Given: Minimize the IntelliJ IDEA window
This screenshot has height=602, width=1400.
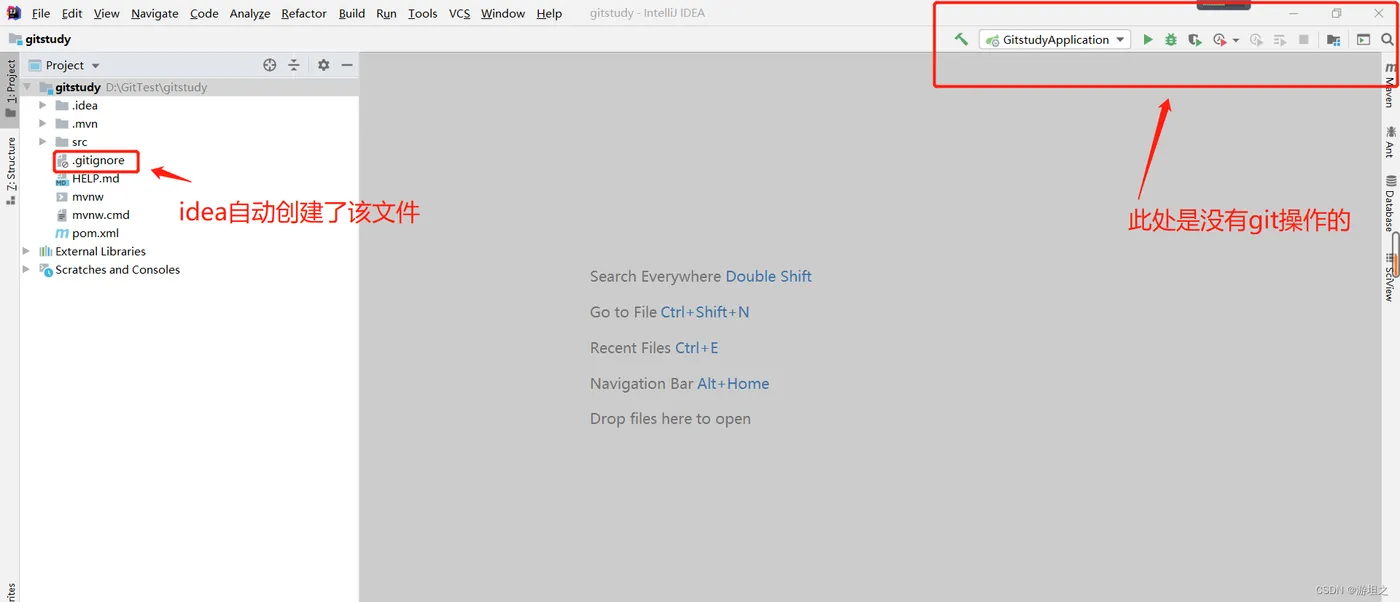Looking at the screenshot, I should [x=1294, y=13].
